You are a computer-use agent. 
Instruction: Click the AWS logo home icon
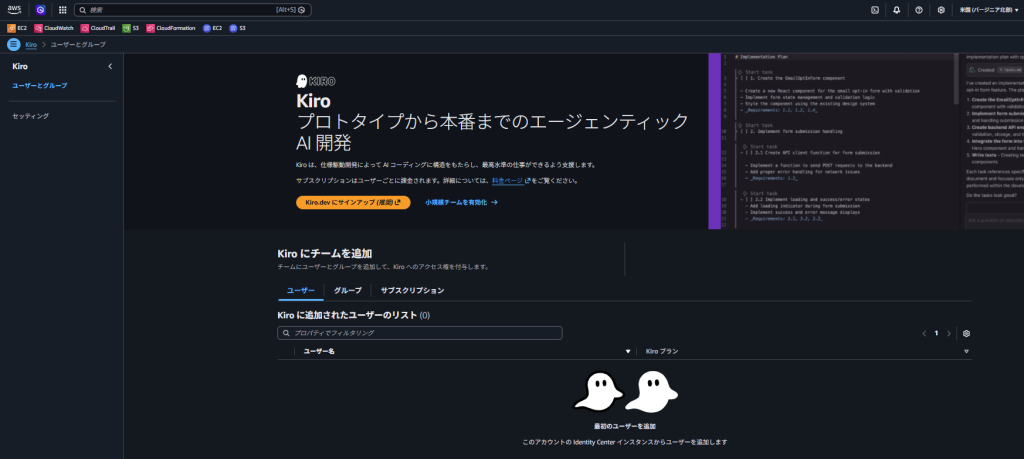coord(15,9)
